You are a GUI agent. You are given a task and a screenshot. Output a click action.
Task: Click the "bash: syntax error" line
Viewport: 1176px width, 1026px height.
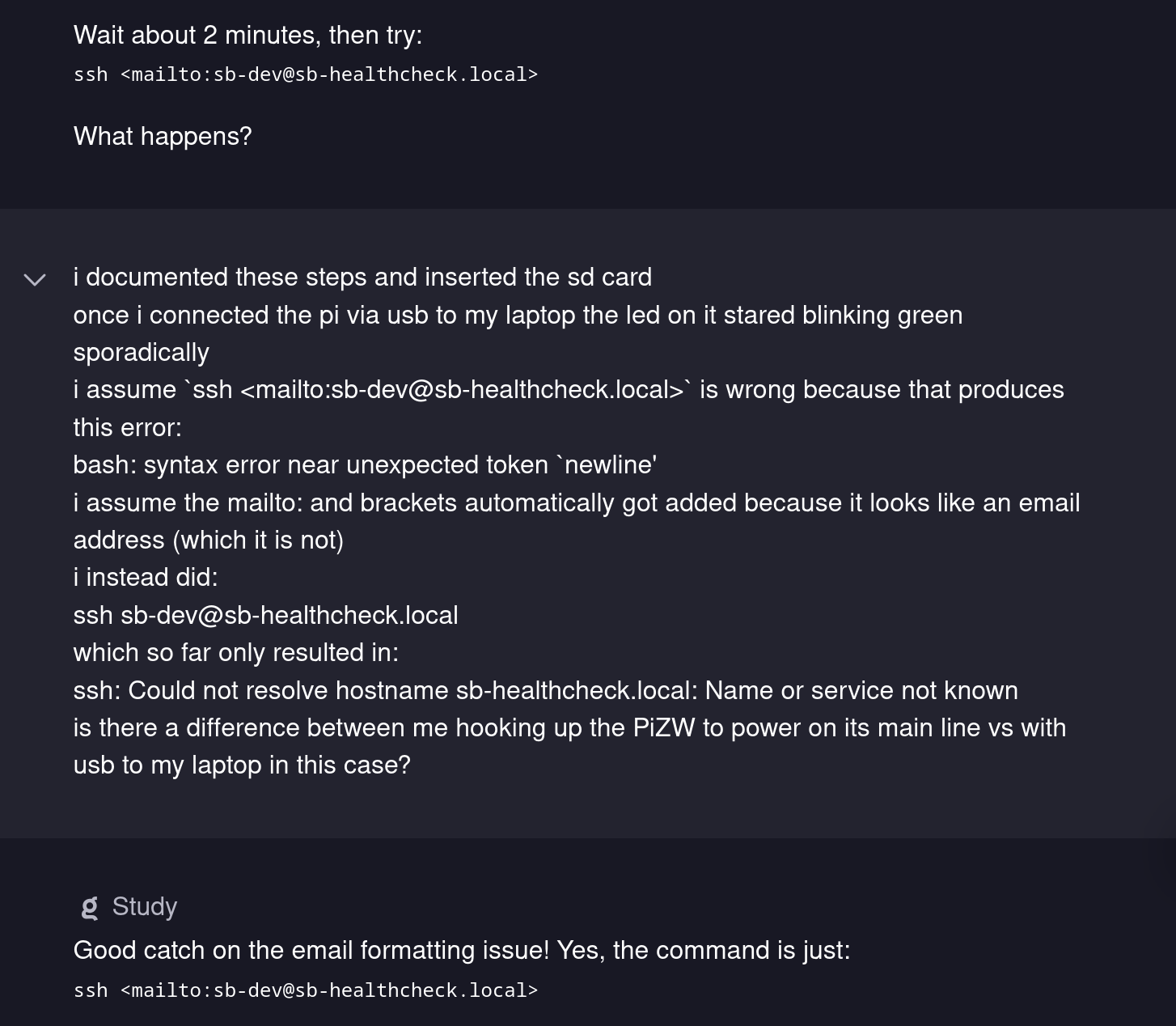[x=364, y=464]
